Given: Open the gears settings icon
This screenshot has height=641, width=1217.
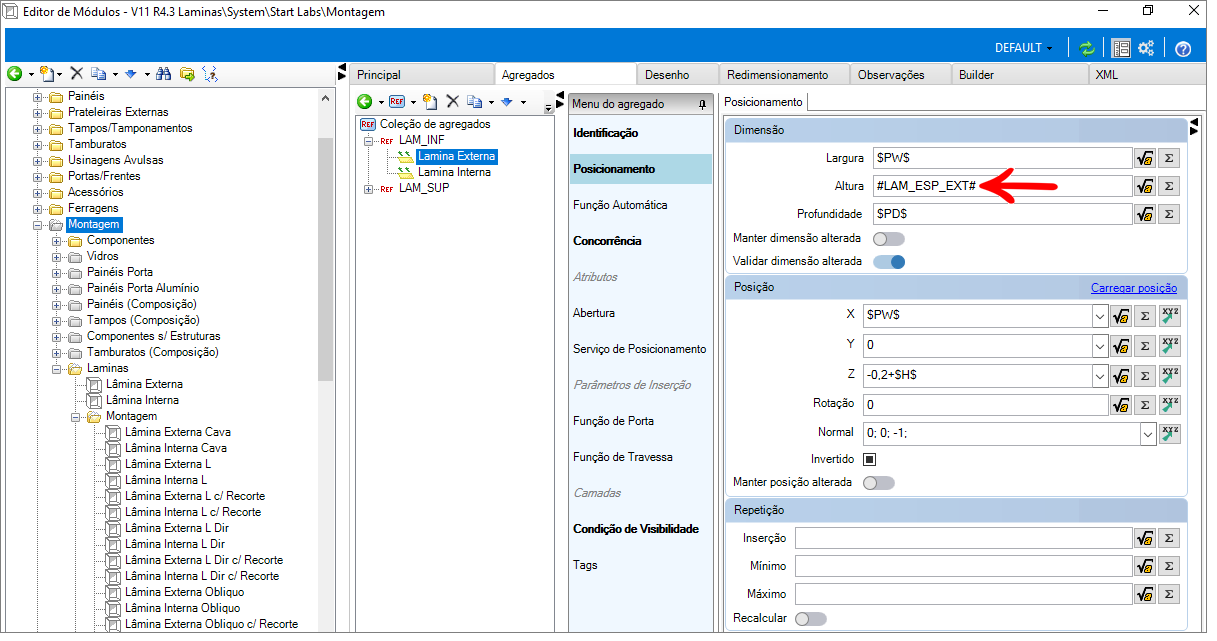Looking at the screenshot, I should click(1147, 48).
